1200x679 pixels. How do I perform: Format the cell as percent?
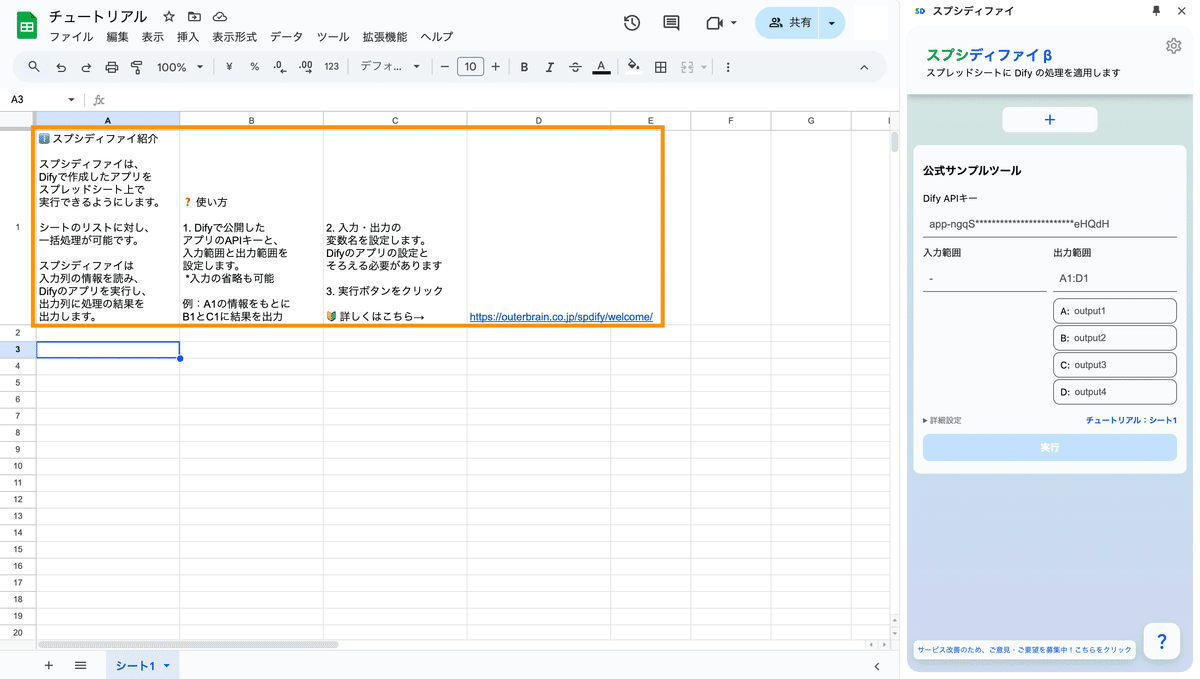click(x=254, y=67)
